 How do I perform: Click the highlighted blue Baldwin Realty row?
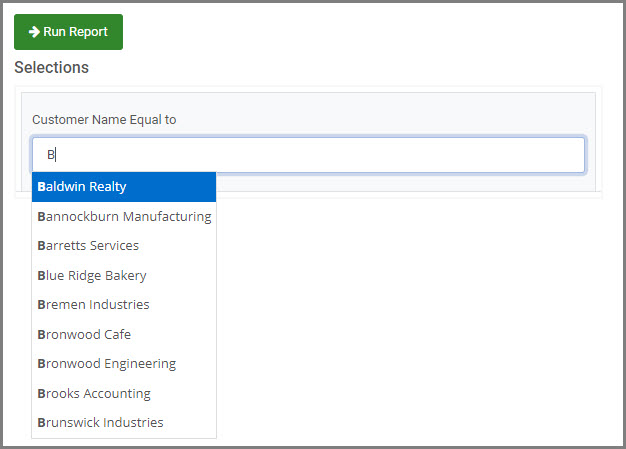pyautogui.click(x=124, y=187)
